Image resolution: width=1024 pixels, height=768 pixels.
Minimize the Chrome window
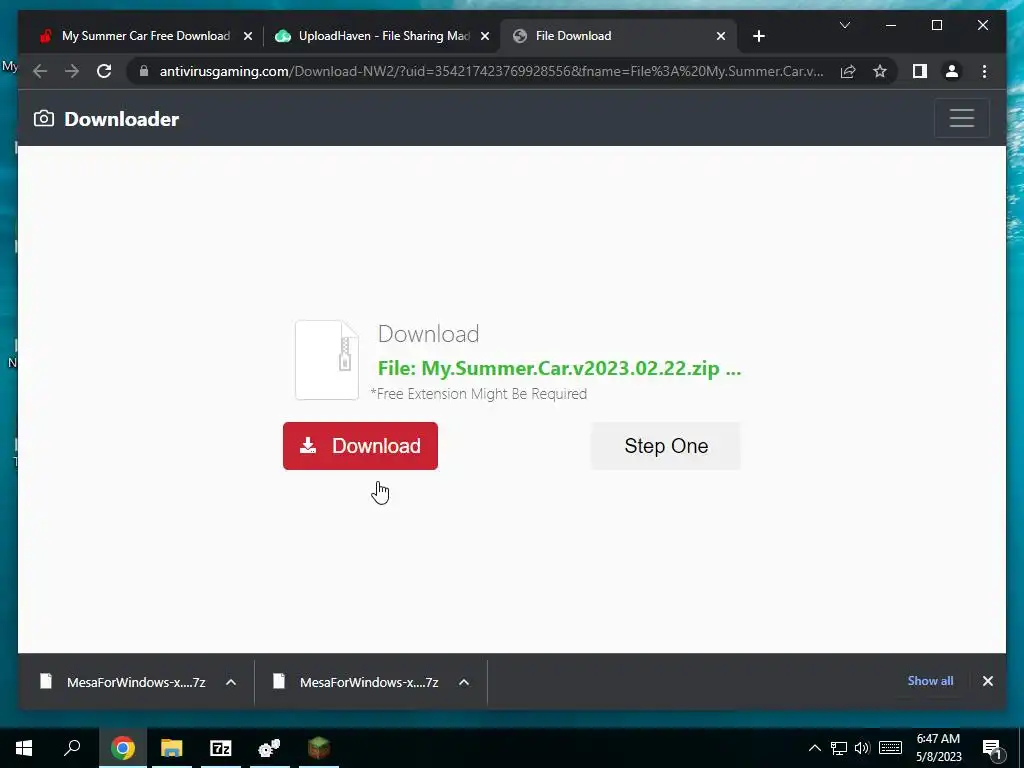click(x=891, y=25)
